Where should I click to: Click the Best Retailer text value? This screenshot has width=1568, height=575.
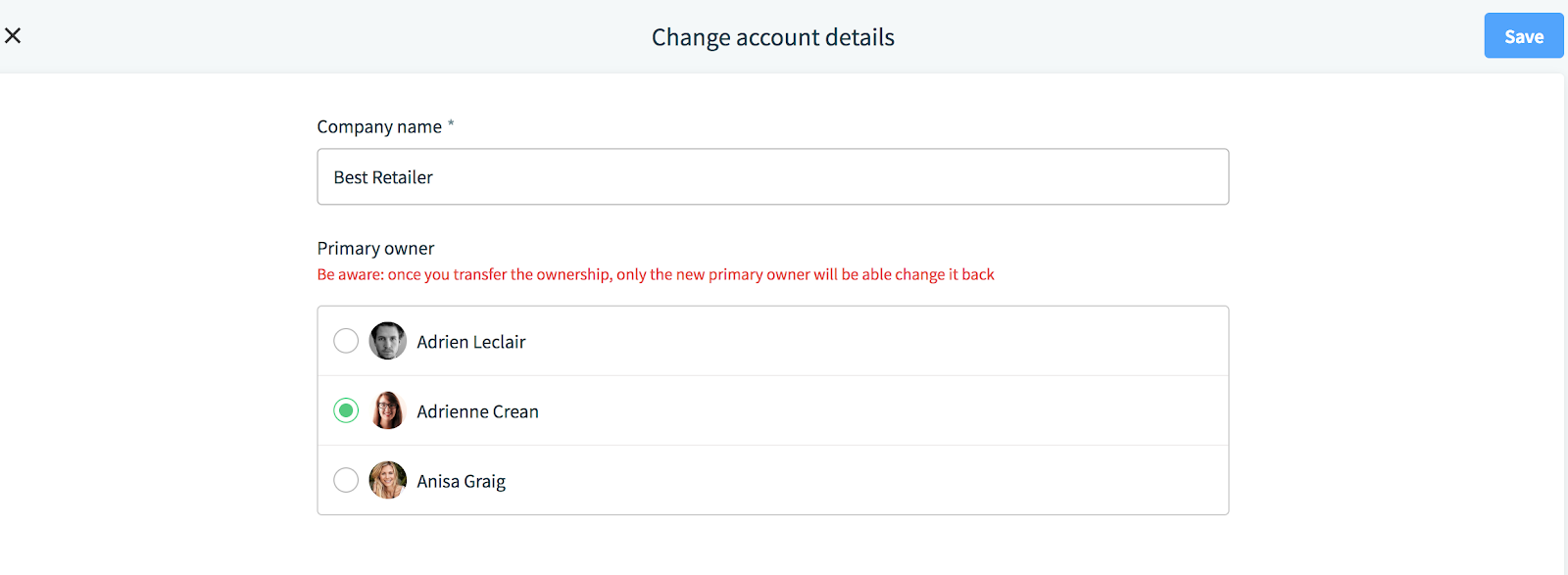pos(383,177)
